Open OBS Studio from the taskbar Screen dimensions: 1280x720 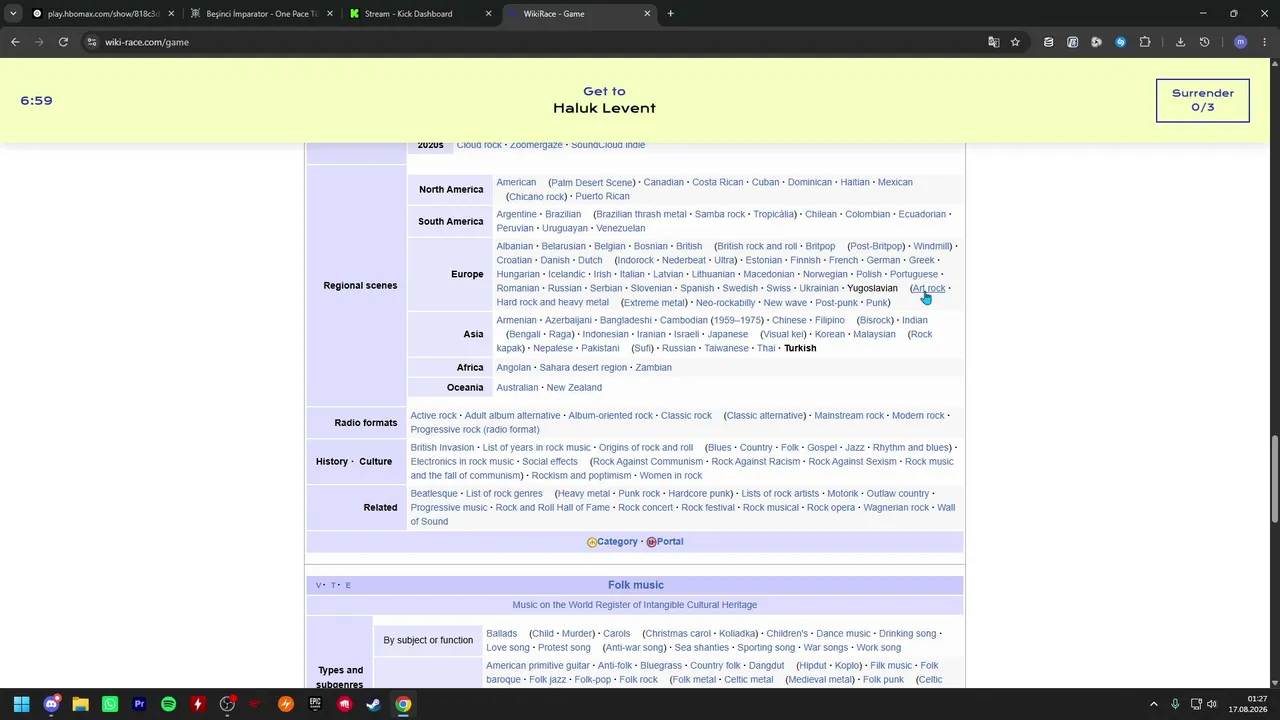pos(227,704)
